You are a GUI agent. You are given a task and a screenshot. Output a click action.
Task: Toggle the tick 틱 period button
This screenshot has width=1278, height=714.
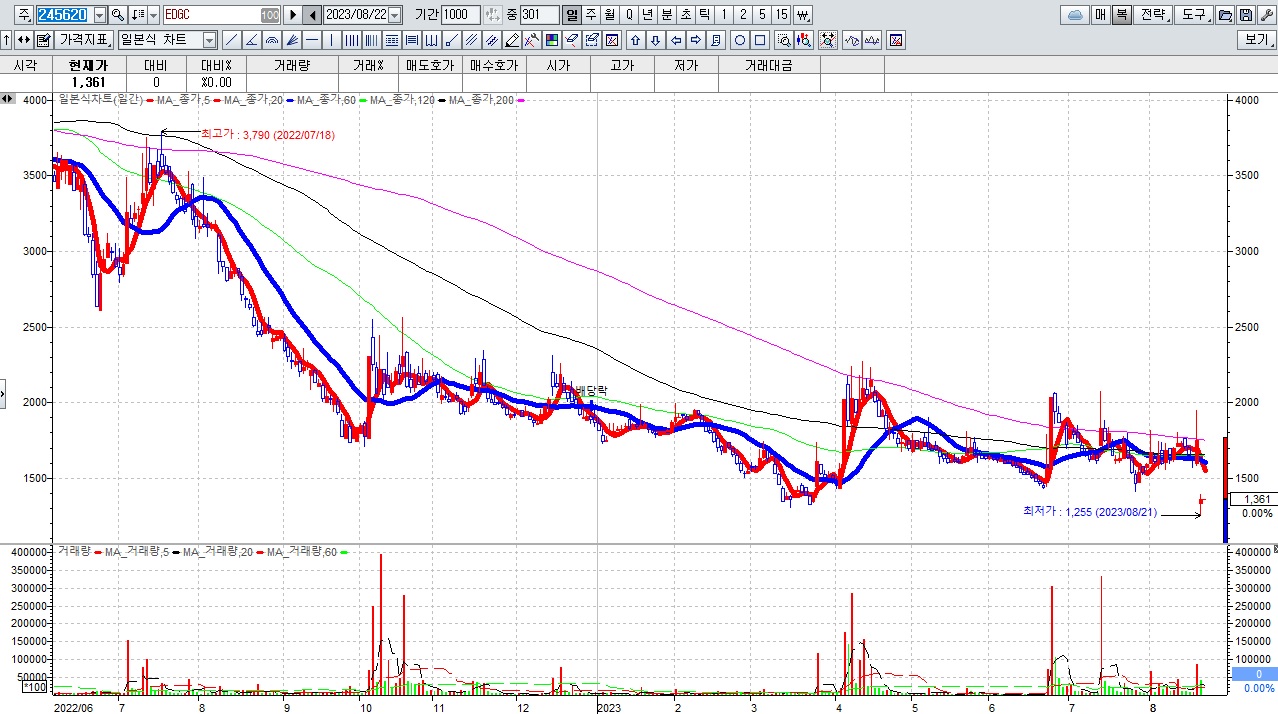[704, 15]
